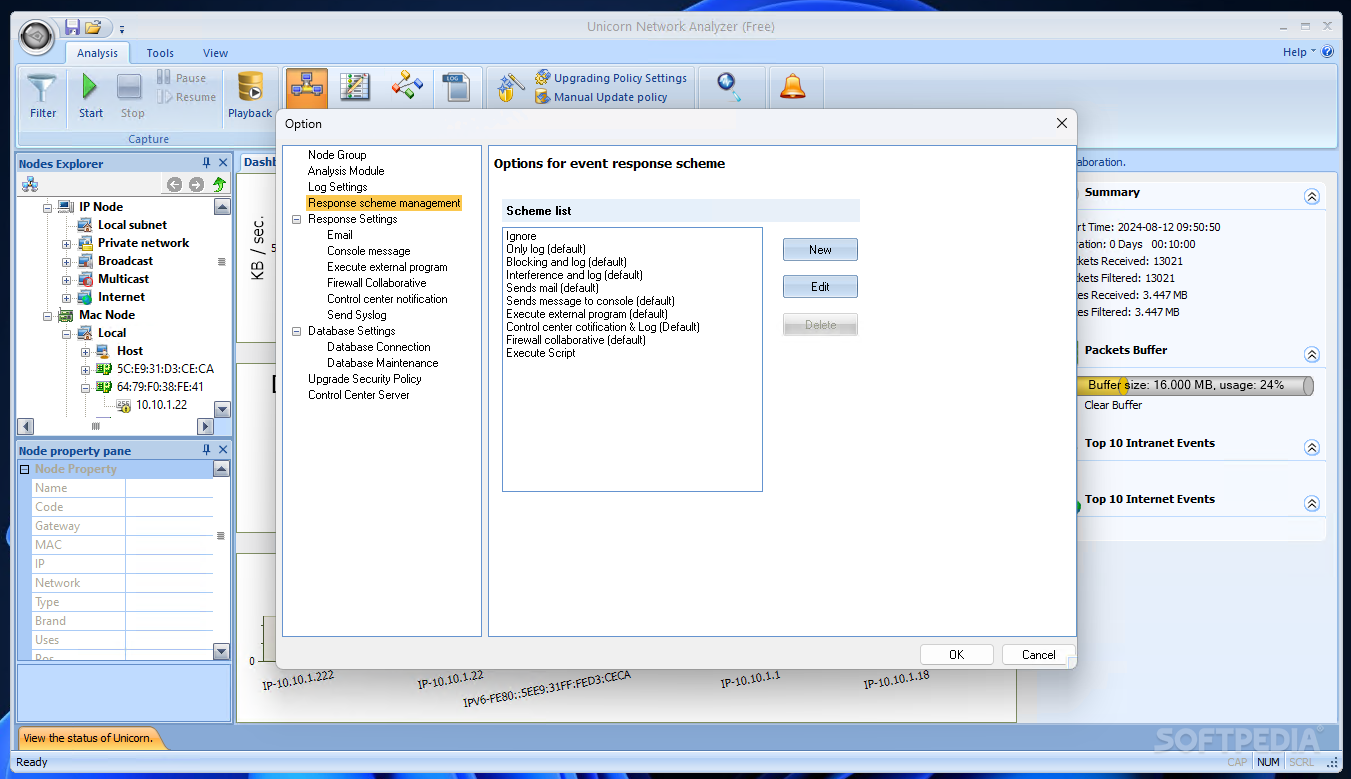Collapse Response Settings in Option tree

[x=297, y=219]
